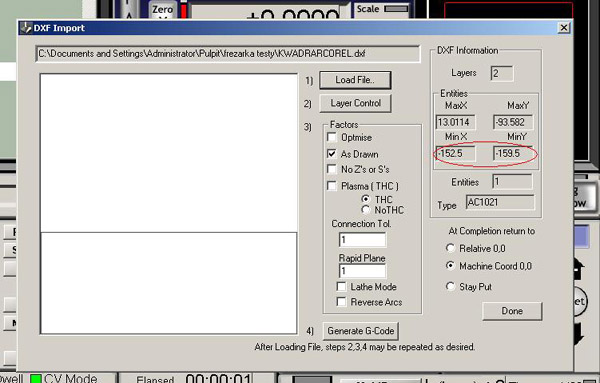The width and height of the screenshot is (600, 383).
Task: Choose Relative 0,0 completion option
Action: click(x=450, y=248)
